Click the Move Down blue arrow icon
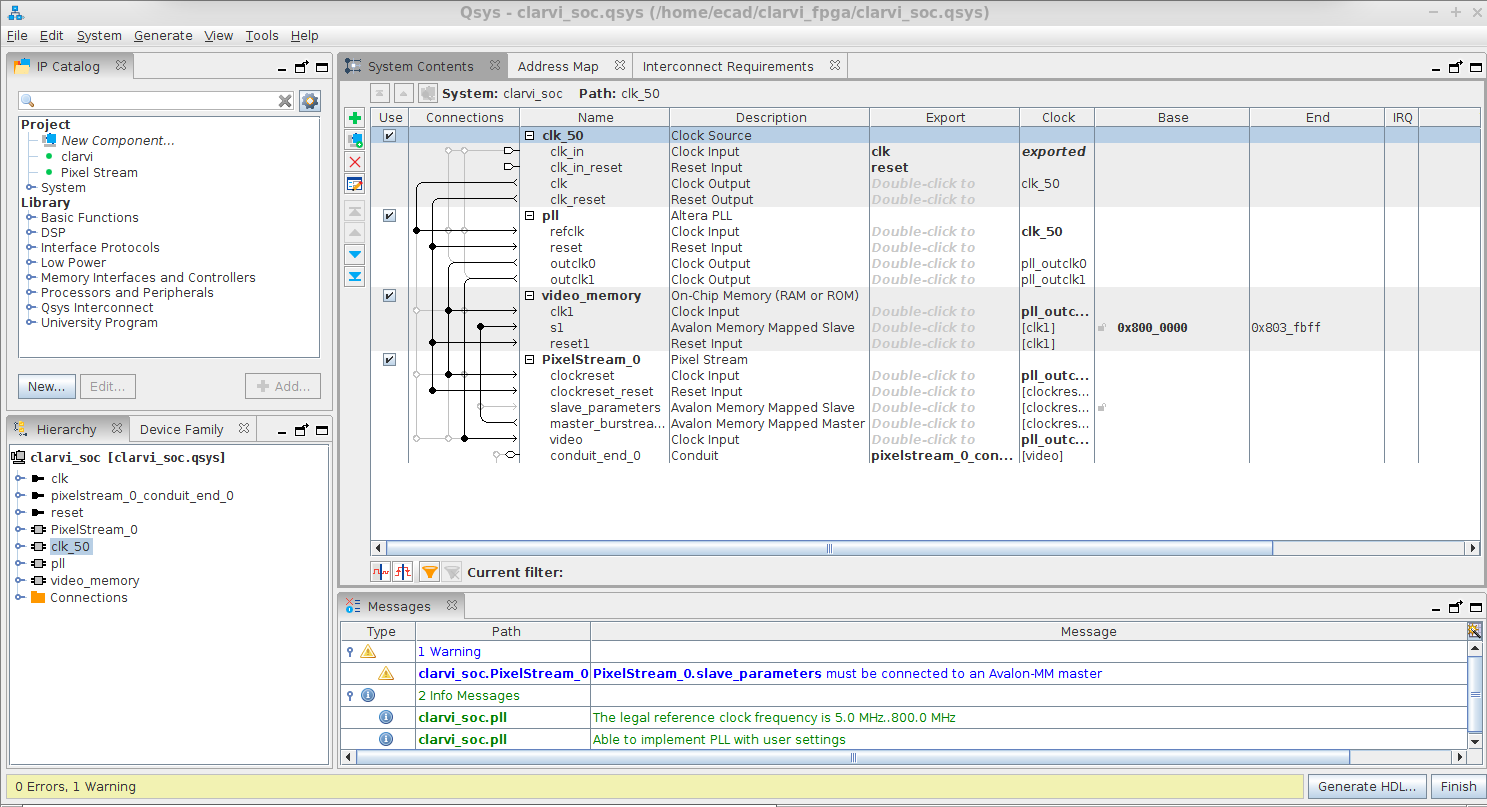1487x807 pixels. (355, 254)
